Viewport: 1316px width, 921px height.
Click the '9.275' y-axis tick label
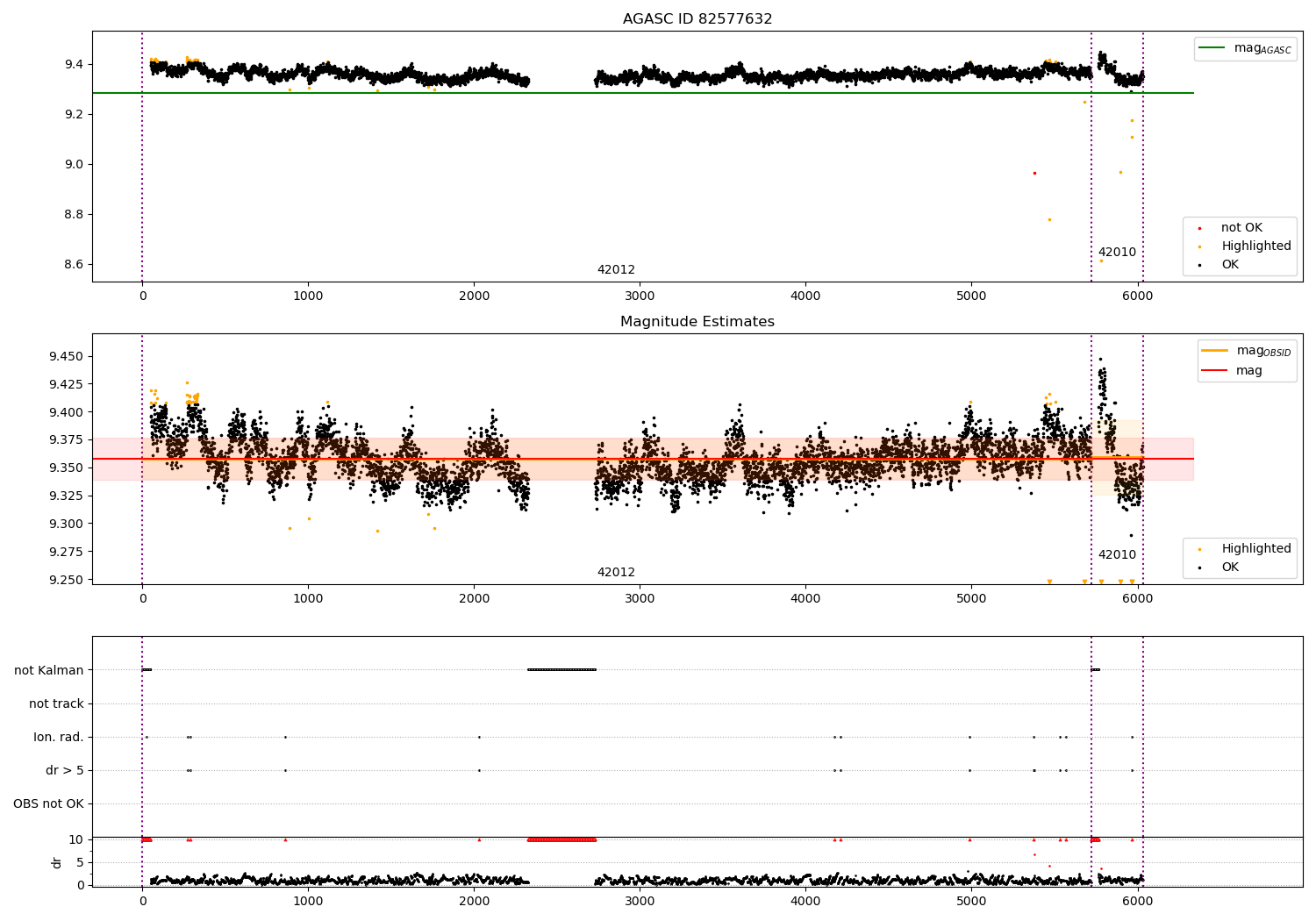point(67,552)
